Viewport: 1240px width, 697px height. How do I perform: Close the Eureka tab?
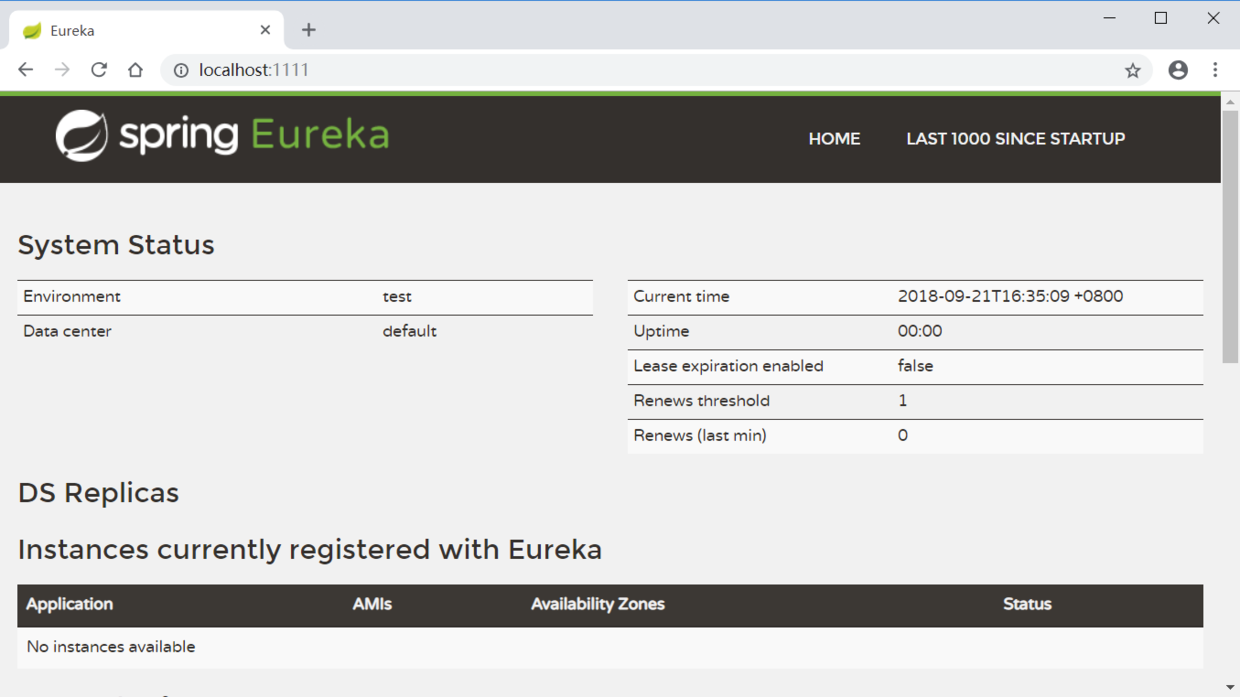(265, 30)
